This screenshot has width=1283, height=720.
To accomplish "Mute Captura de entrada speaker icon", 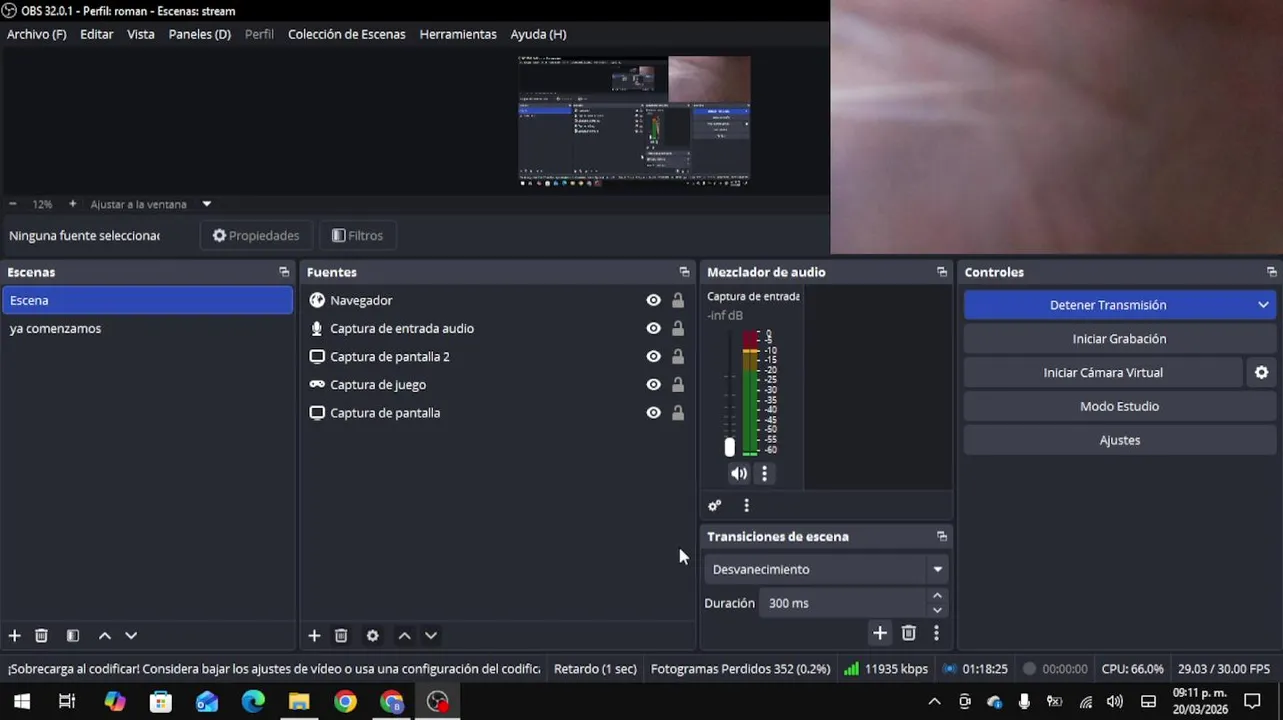I will (x=739, y=473).
